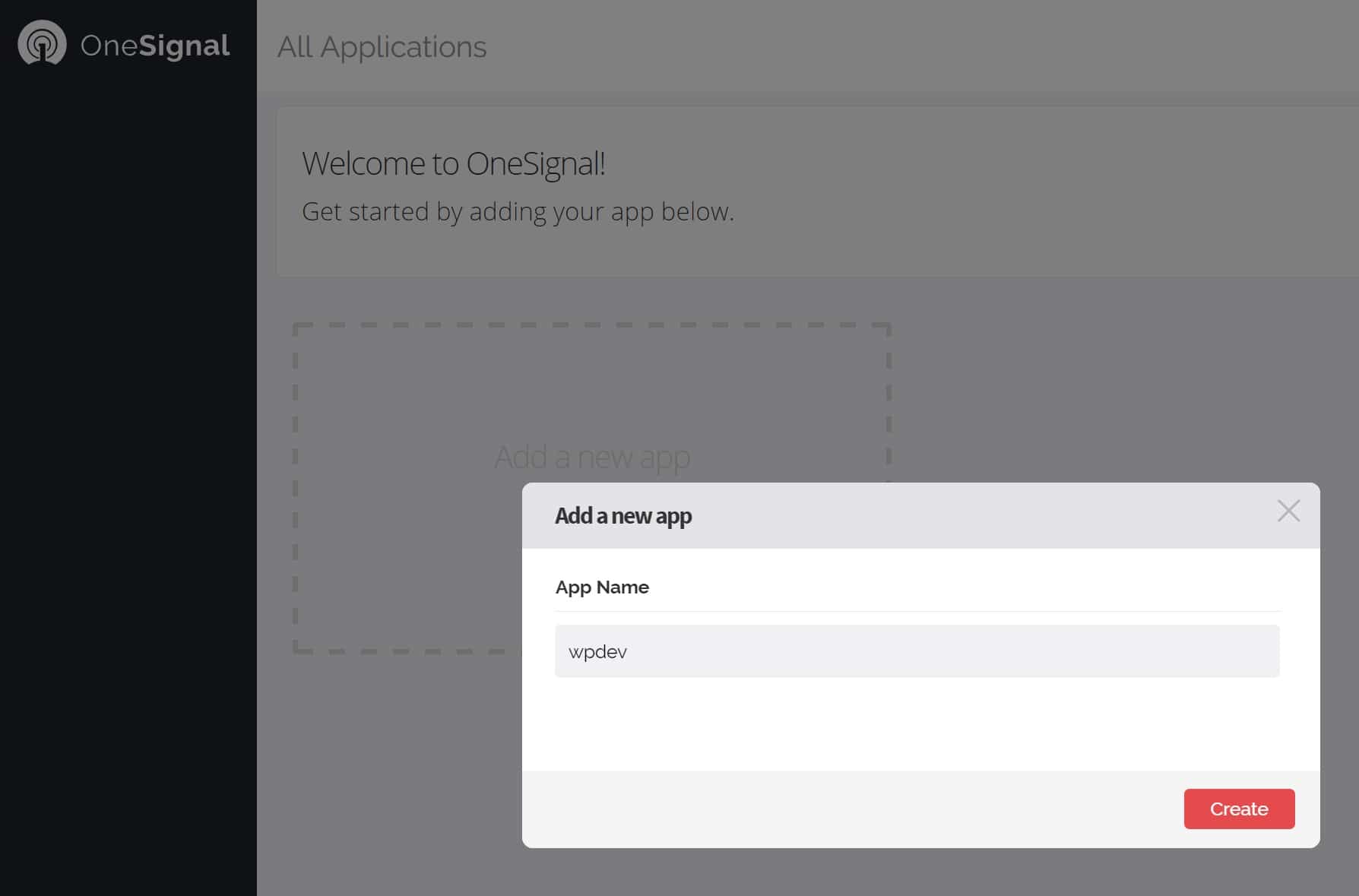Click the Welcome to OneSignal heading
This screenshot has width=1359, height=896.
tap(455, 163)
